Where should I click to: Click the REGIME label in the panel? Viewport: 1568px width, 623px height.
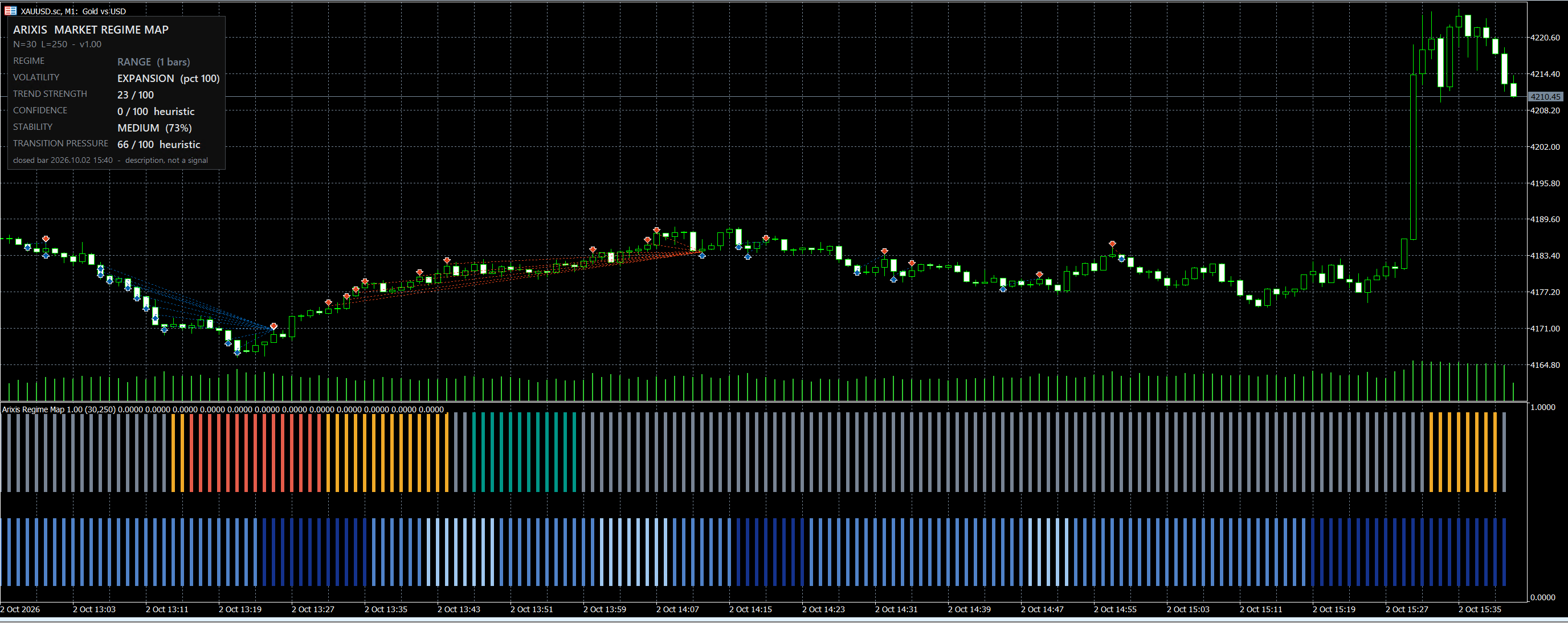point(28,61)
